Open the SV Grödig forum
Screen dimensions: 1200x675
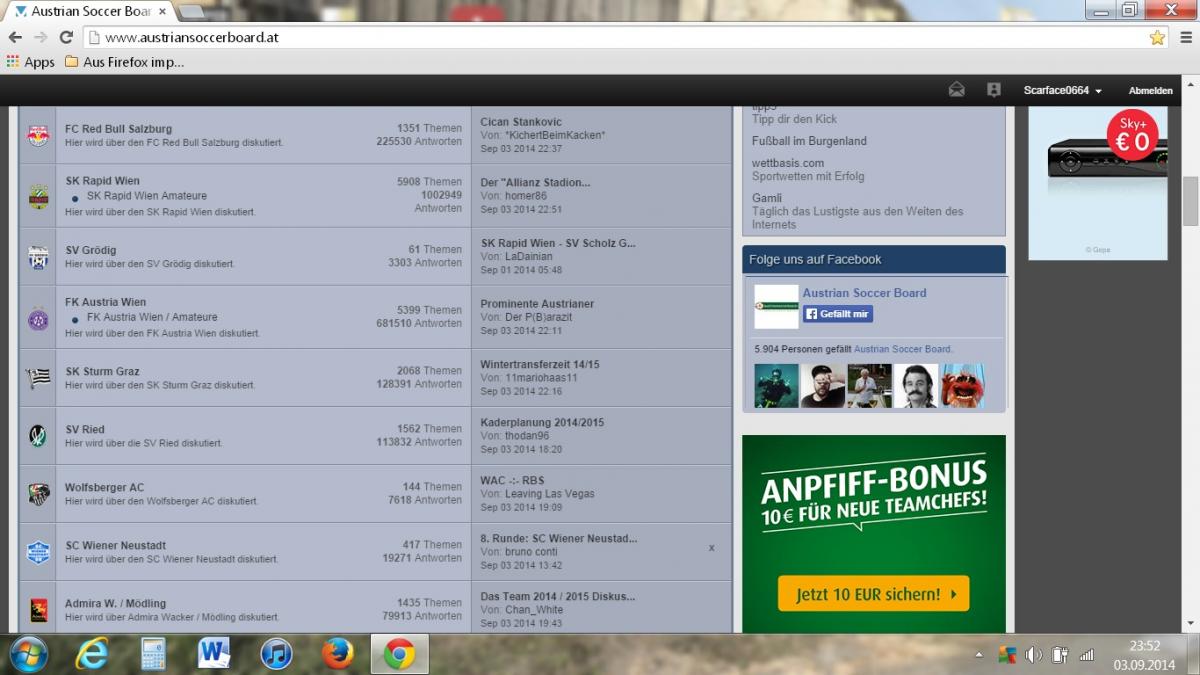(91, 250)
